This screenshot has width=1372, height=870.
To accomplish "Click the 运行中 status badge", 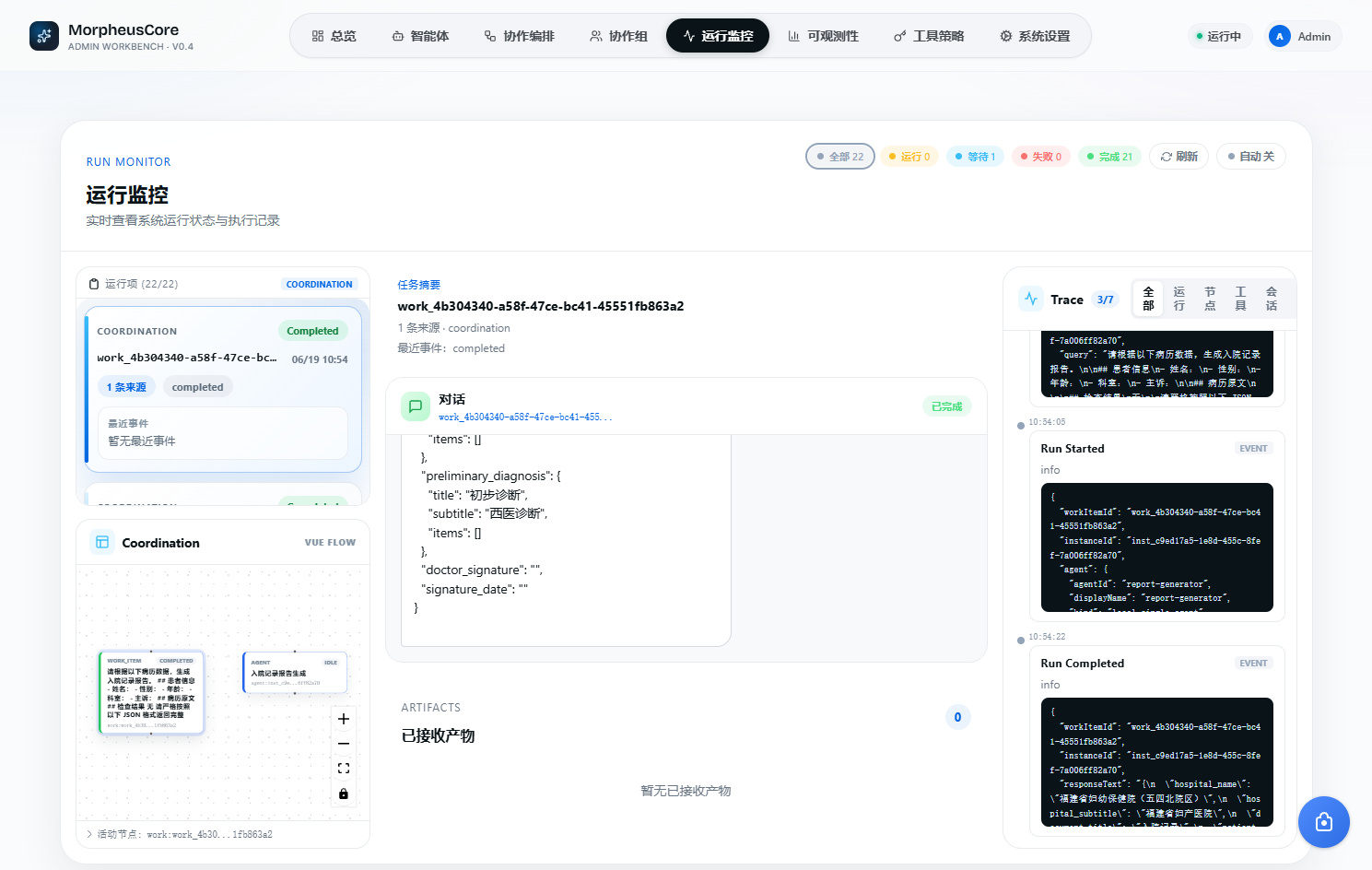I will click(1219, 36).
